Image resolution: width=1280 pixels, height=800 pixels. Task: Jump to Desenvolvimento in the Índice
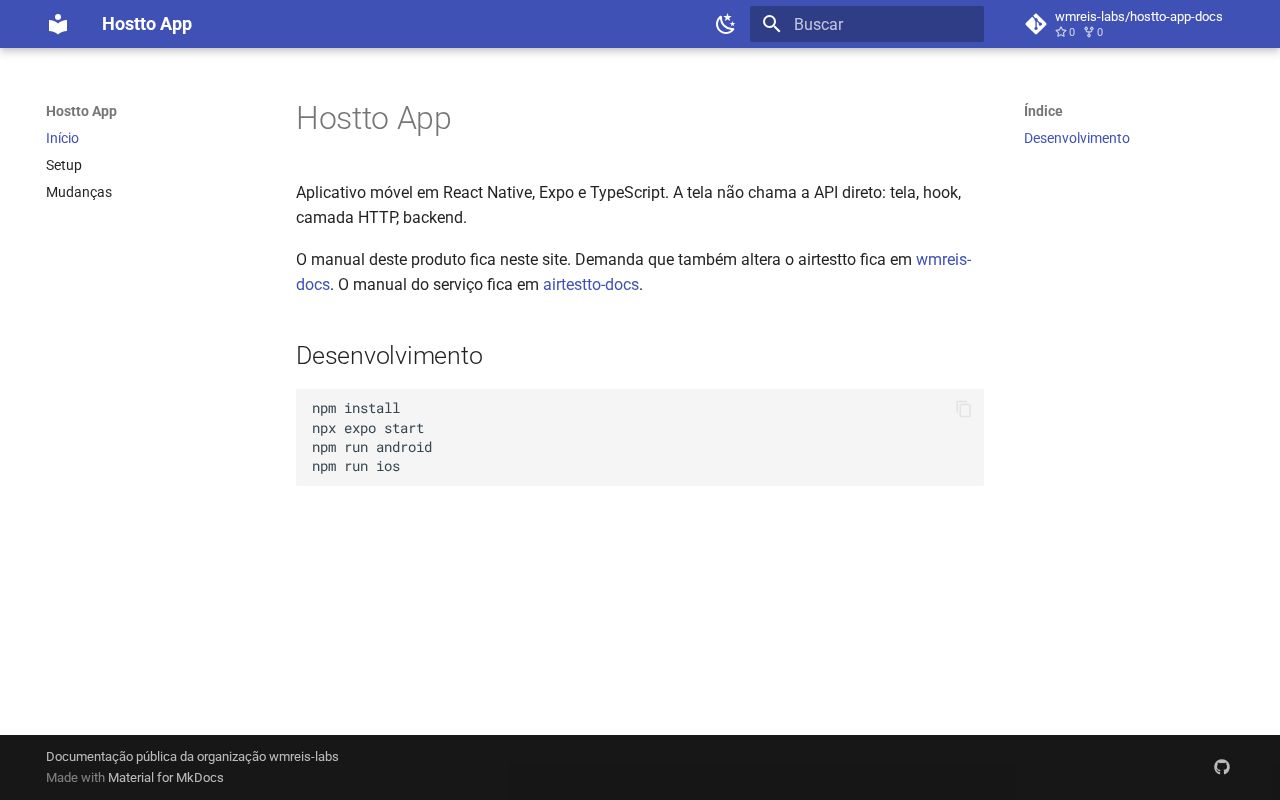(x=1077, y=138)
